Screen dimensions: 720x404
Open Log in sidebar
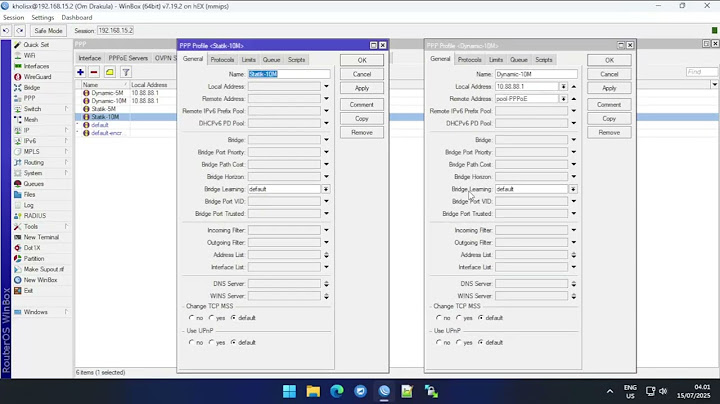tap(28, 205)
